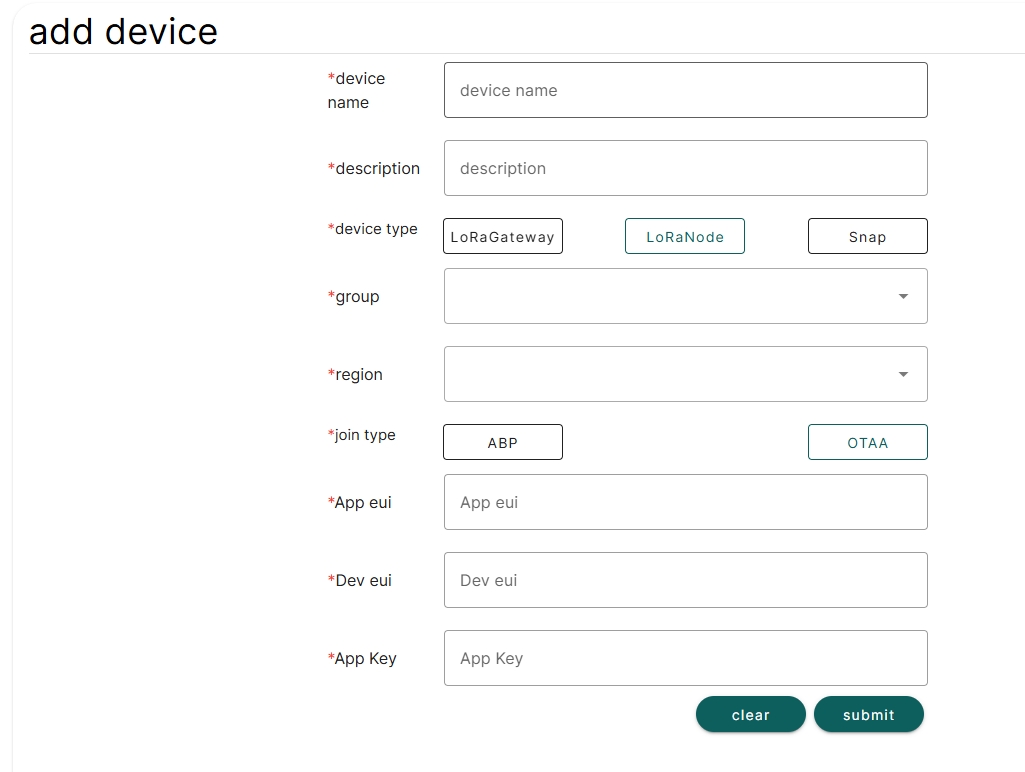
Task: Expand the region dropdown
Action: point(670,374)
